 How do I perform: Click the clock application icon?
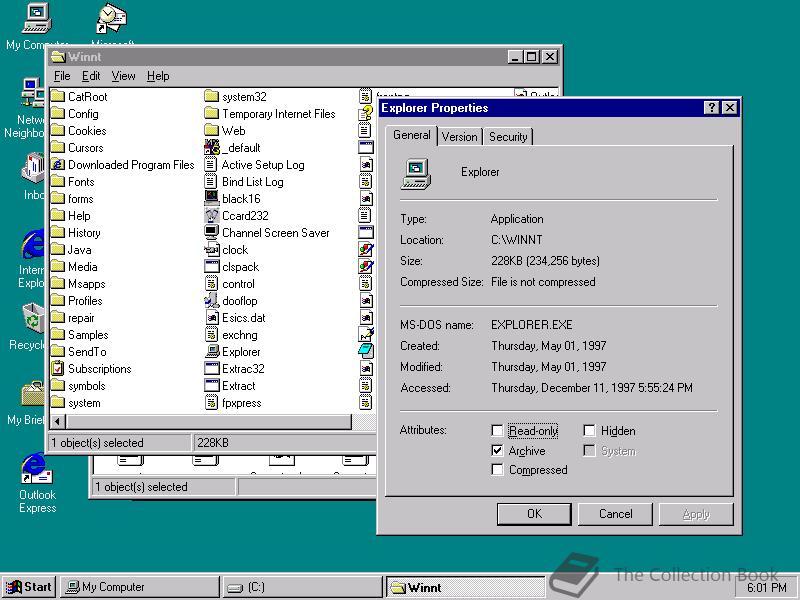(211, 249)
